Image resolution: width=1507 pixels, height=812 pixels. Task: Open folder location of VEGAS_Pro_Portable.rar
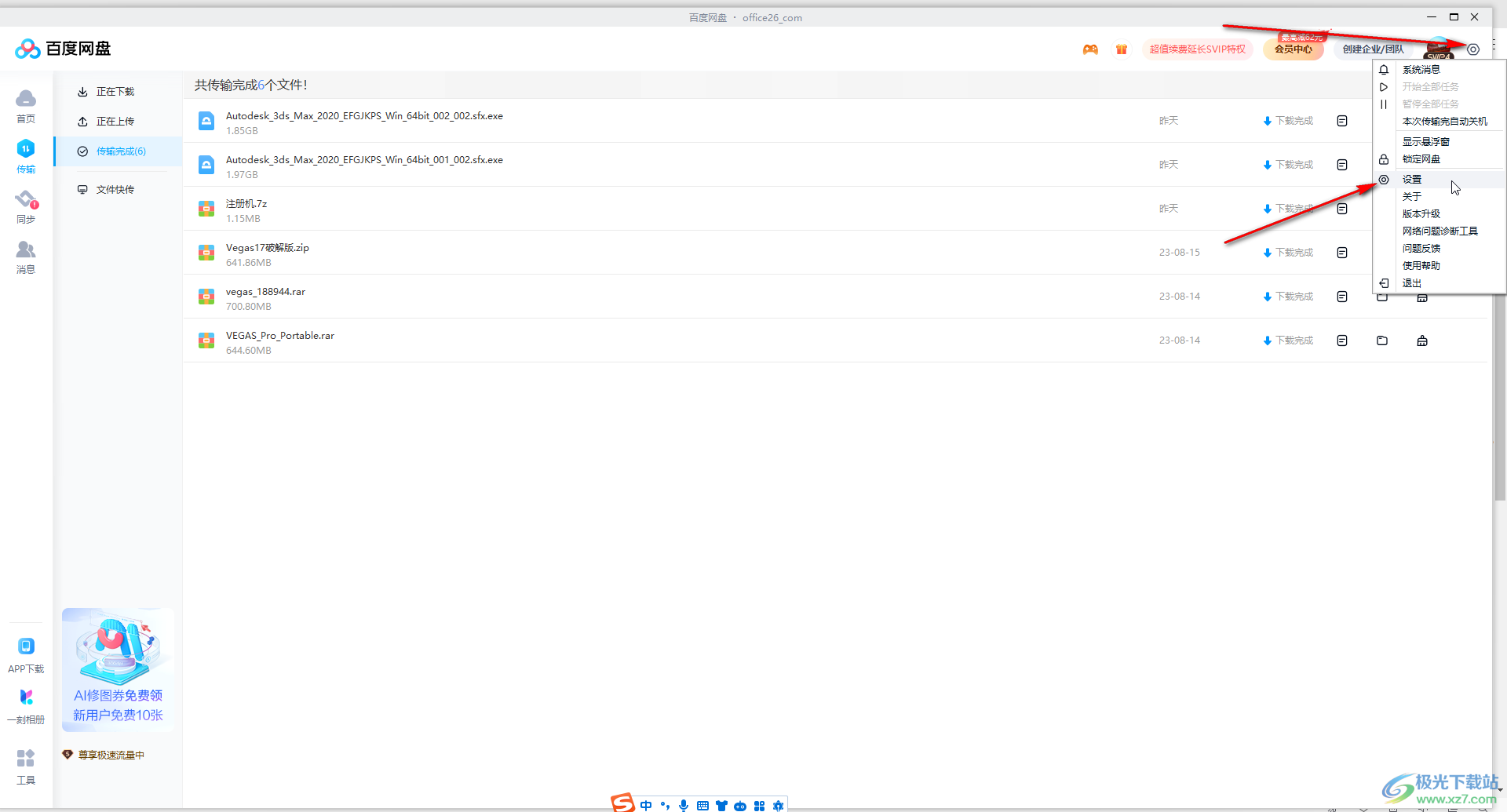(x=1382, y=340)
